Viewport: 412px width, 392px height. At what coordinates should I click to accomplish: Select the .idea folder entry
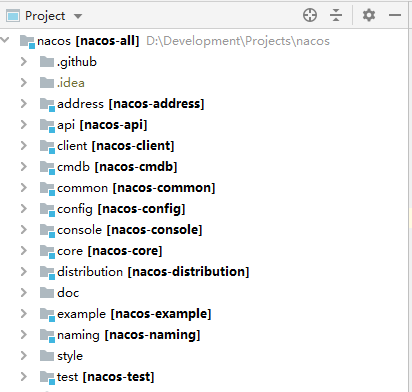click(71, 83)
